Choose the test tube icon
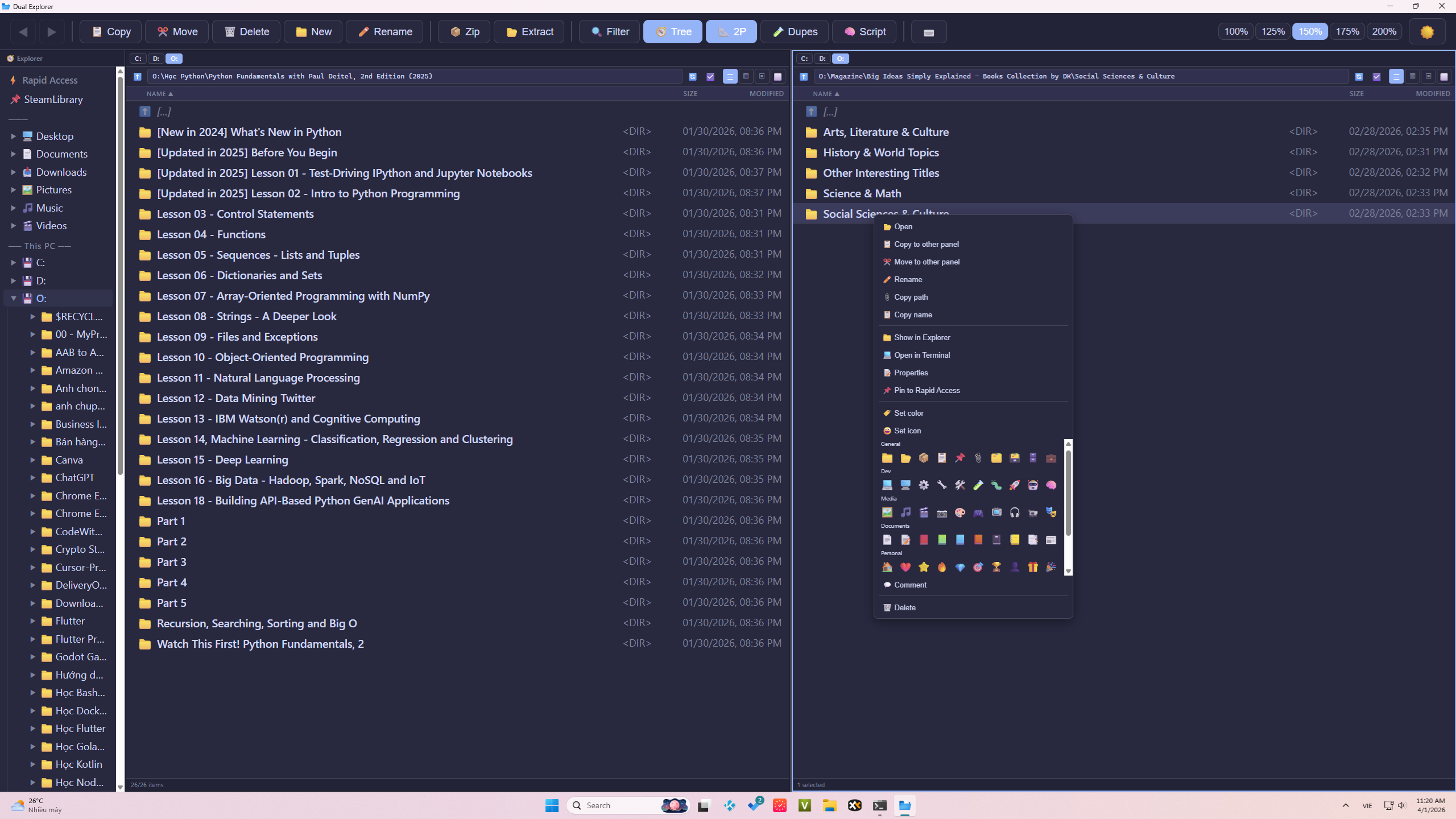The image size is (1456, 819). pos(978,485)
